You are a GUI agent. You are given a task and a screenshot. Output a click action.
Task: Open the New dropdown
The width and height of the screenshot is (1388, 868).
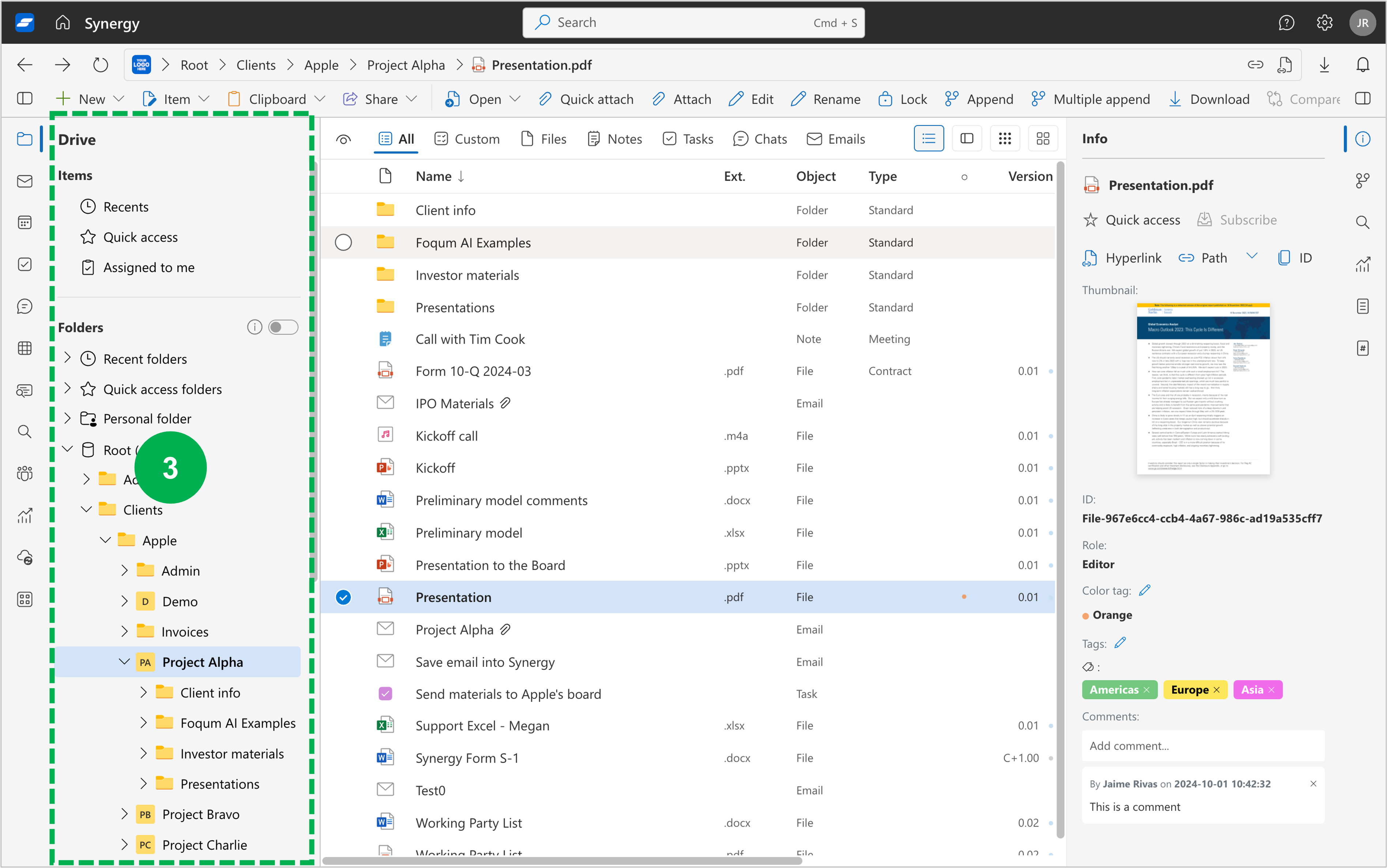[x=91, y=99]
